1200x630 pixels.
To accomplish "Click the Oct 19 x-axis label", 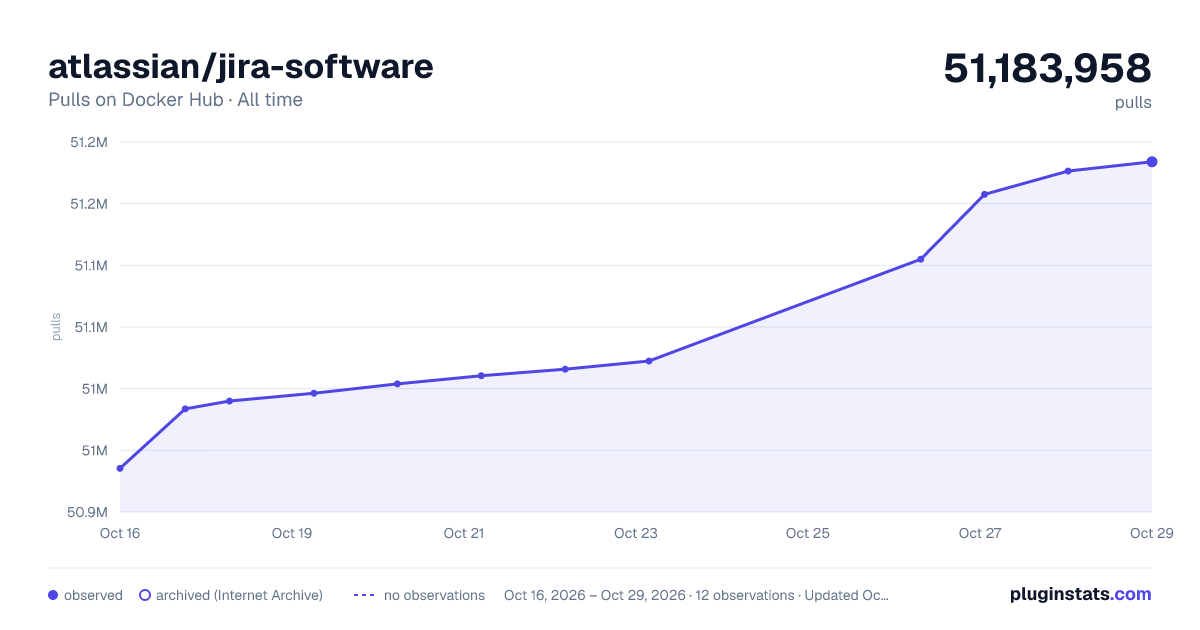I will click(x=292, y=533).
